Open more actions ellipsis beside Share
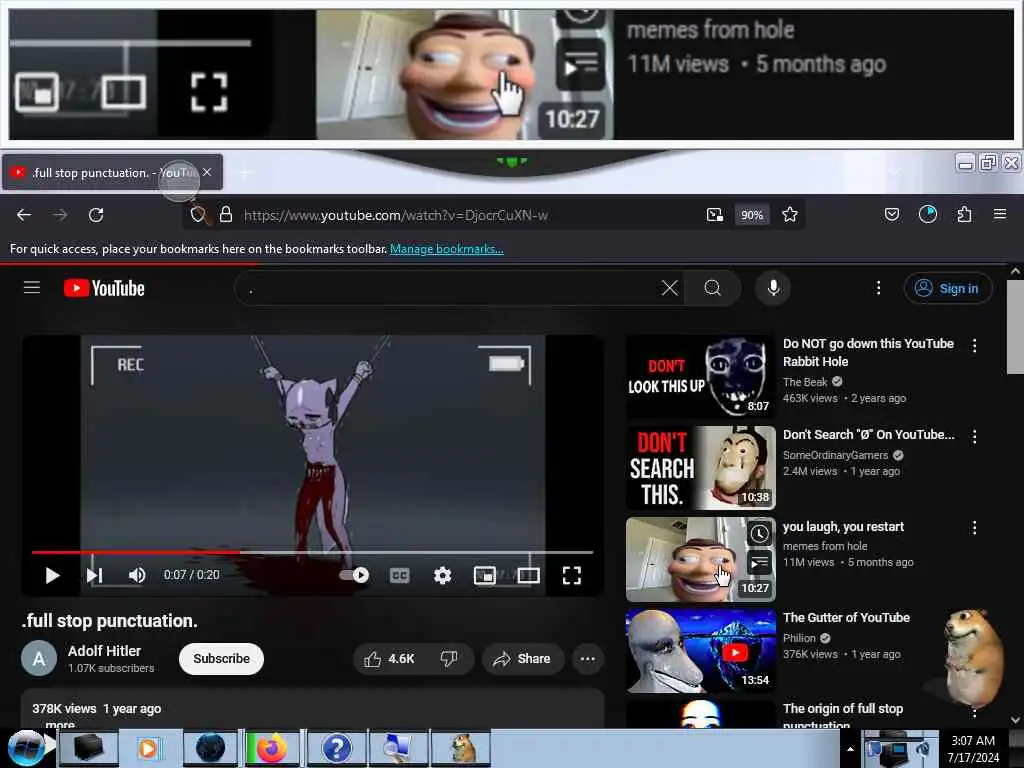The image size is (1024, 768). coord(587,659)
